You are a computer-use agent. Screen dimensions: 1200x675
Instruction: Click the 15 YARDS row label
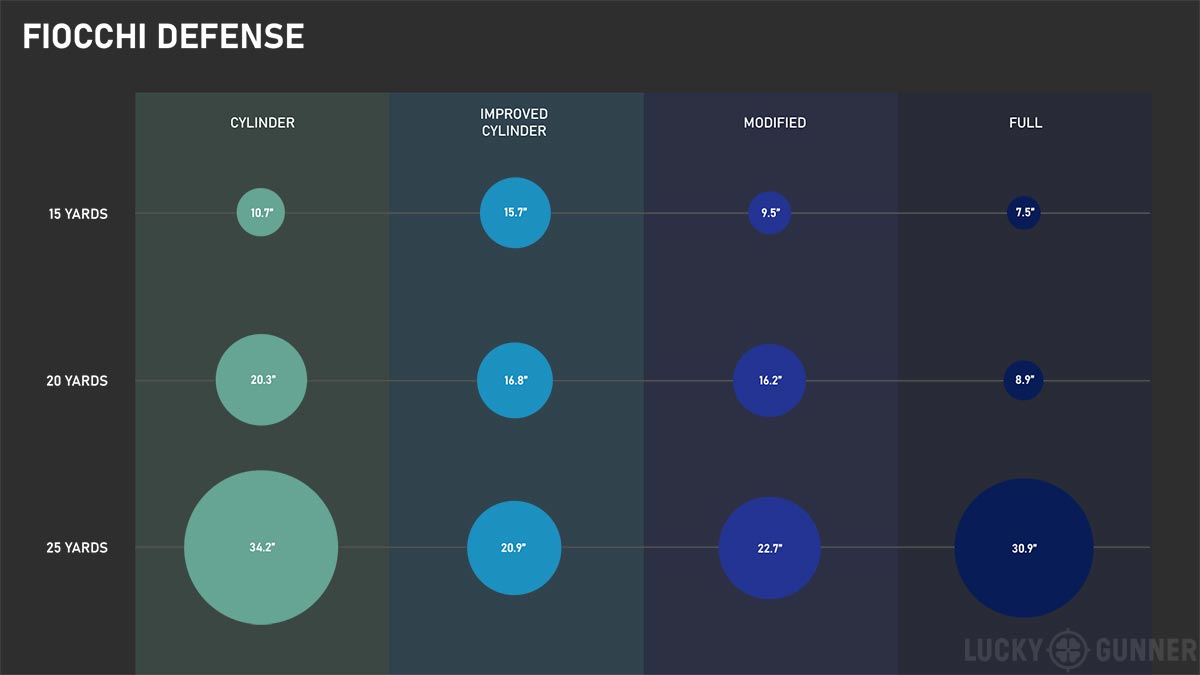coord(78,213)
